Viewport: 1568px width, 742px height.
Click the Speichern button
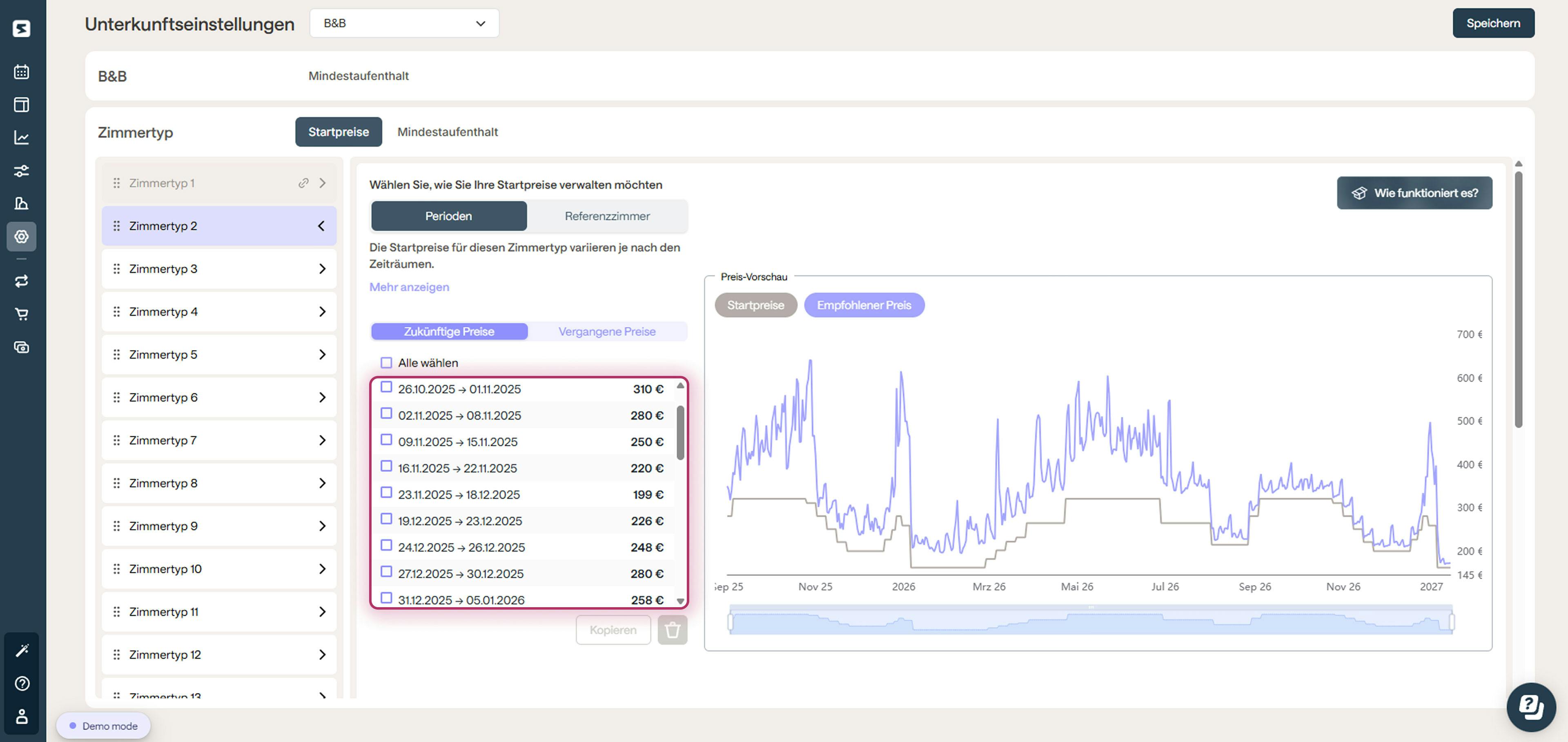(x=1493, y=23)
